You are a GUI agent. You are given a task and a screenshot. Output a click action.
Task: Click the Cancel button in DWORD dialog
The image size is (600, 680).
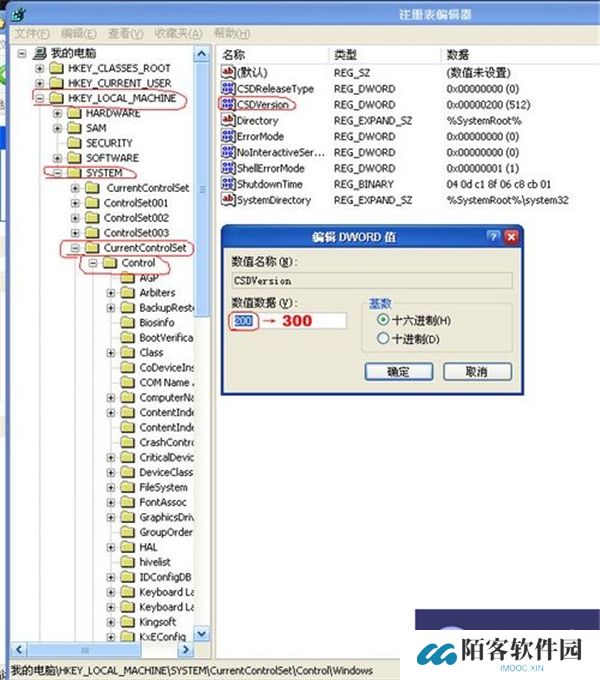pyautogui.click(x=477, y=371)
